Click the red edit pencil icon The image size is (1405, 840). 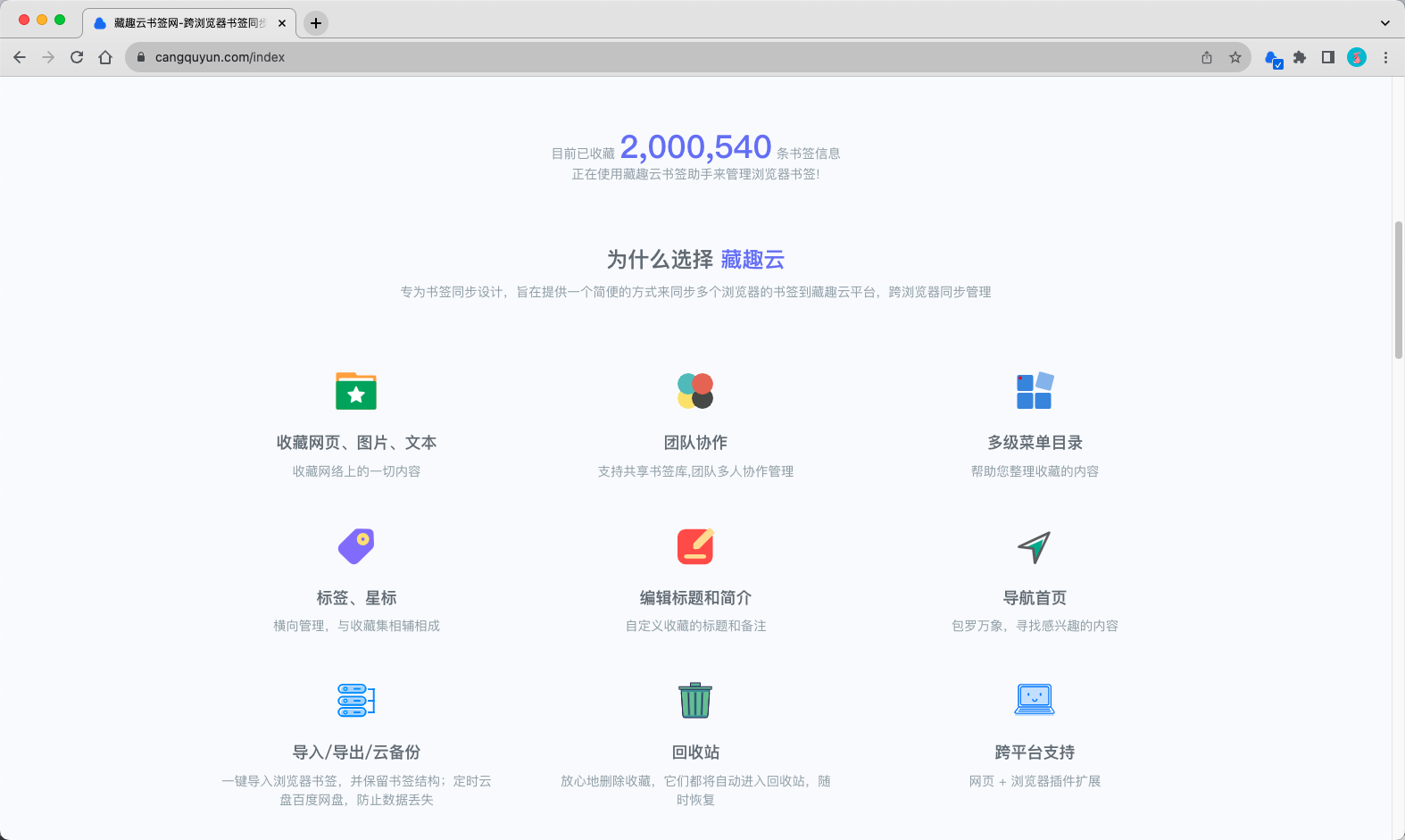tap(695, 546)
